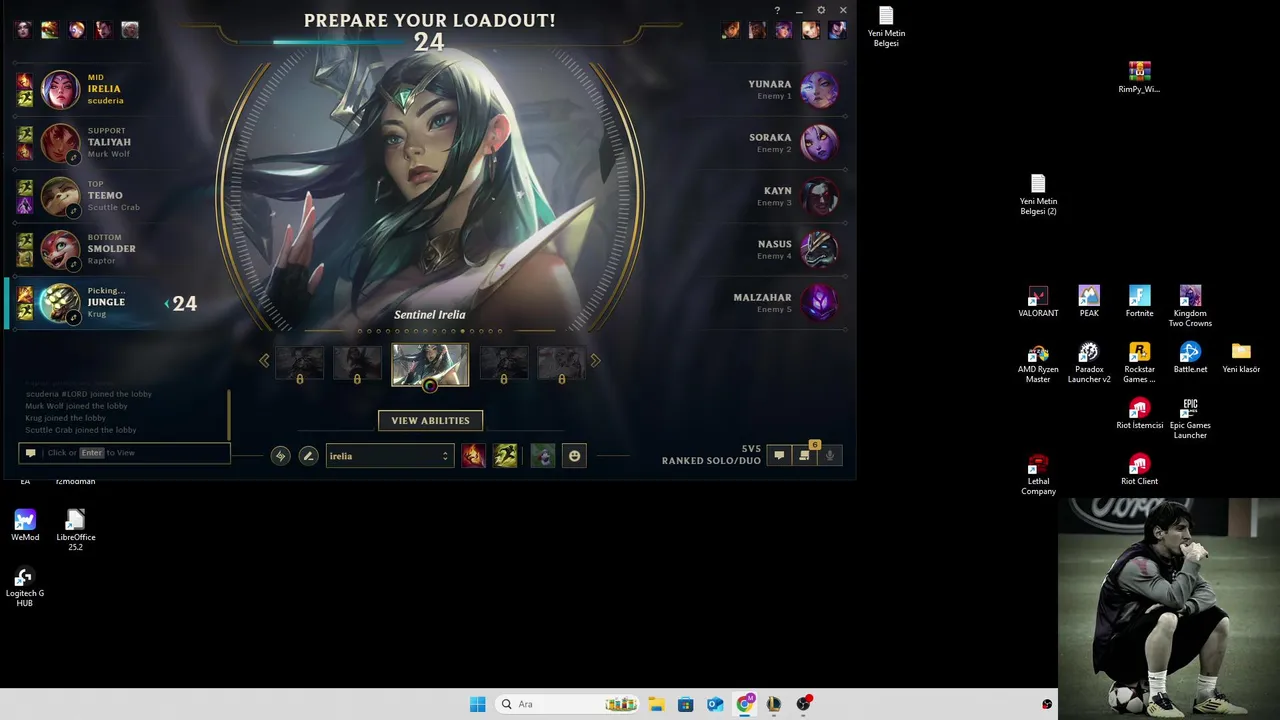The image size is (1280, 720).
Task: Select the WeMod desktop shortcut
Action: (x=25, y=525)
